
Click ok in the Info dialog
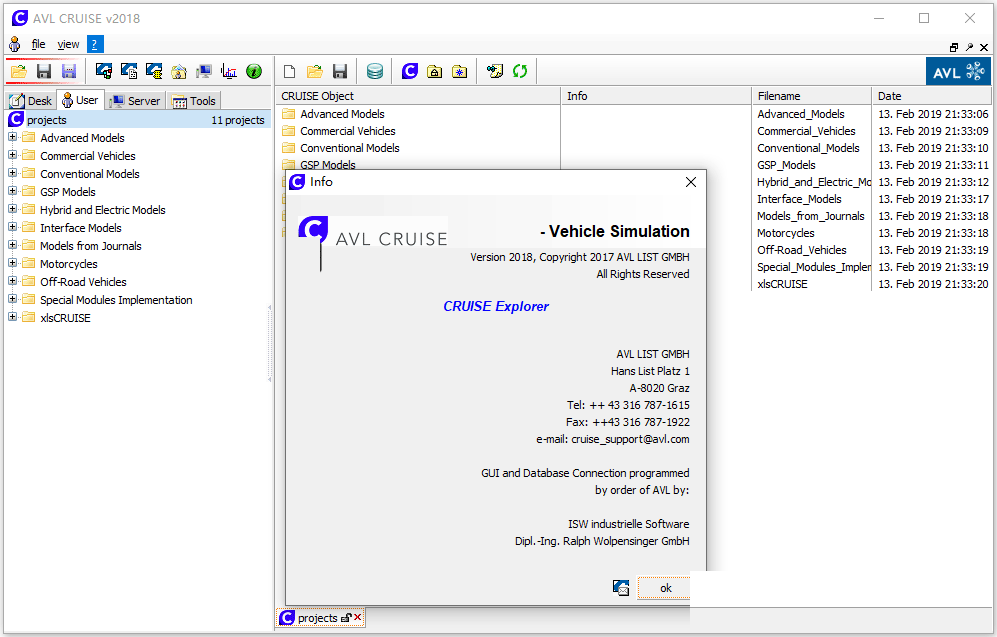(664, 588)
